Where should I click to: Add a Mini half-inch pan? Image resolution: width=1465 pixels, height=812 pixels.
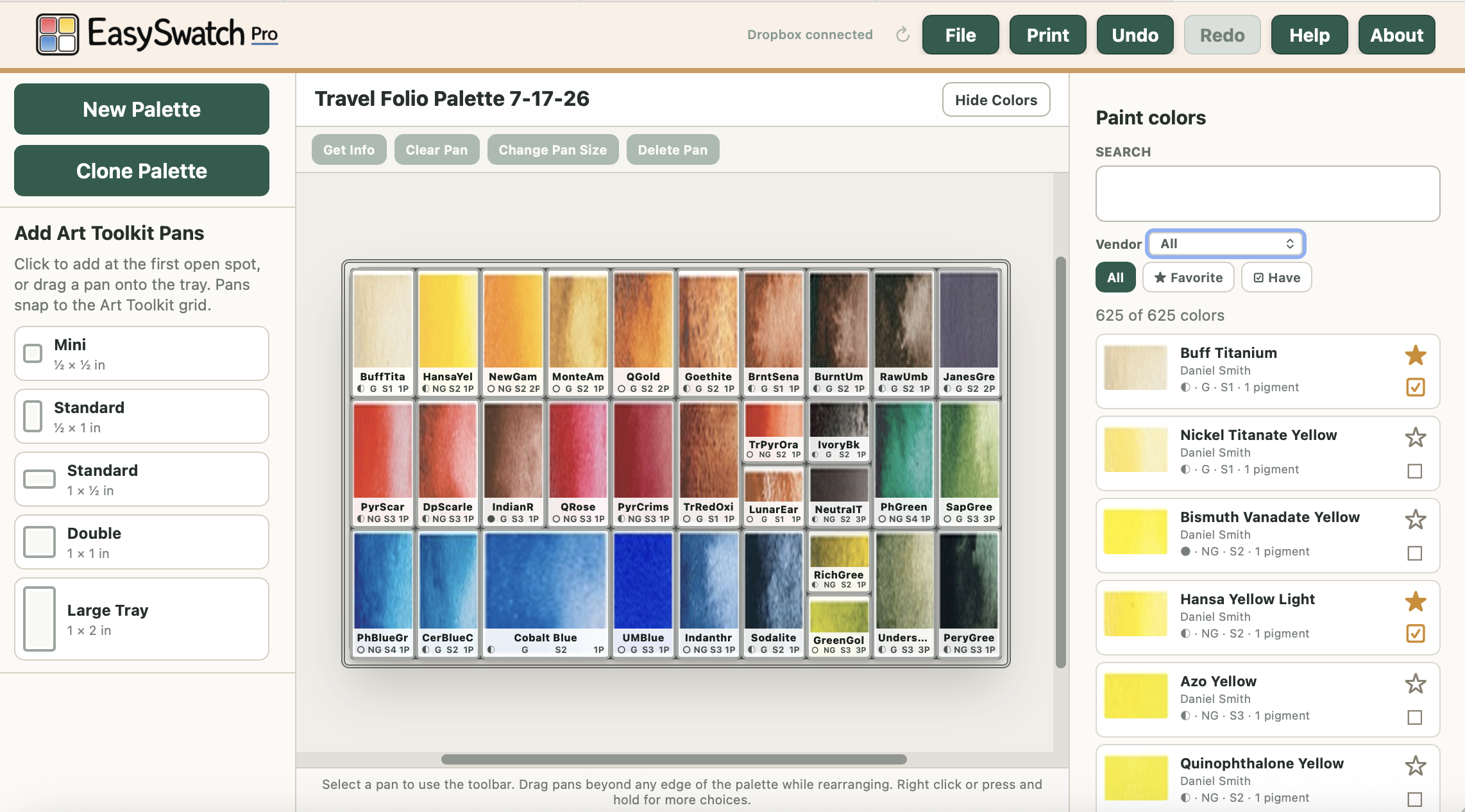[x=142, y=353]
